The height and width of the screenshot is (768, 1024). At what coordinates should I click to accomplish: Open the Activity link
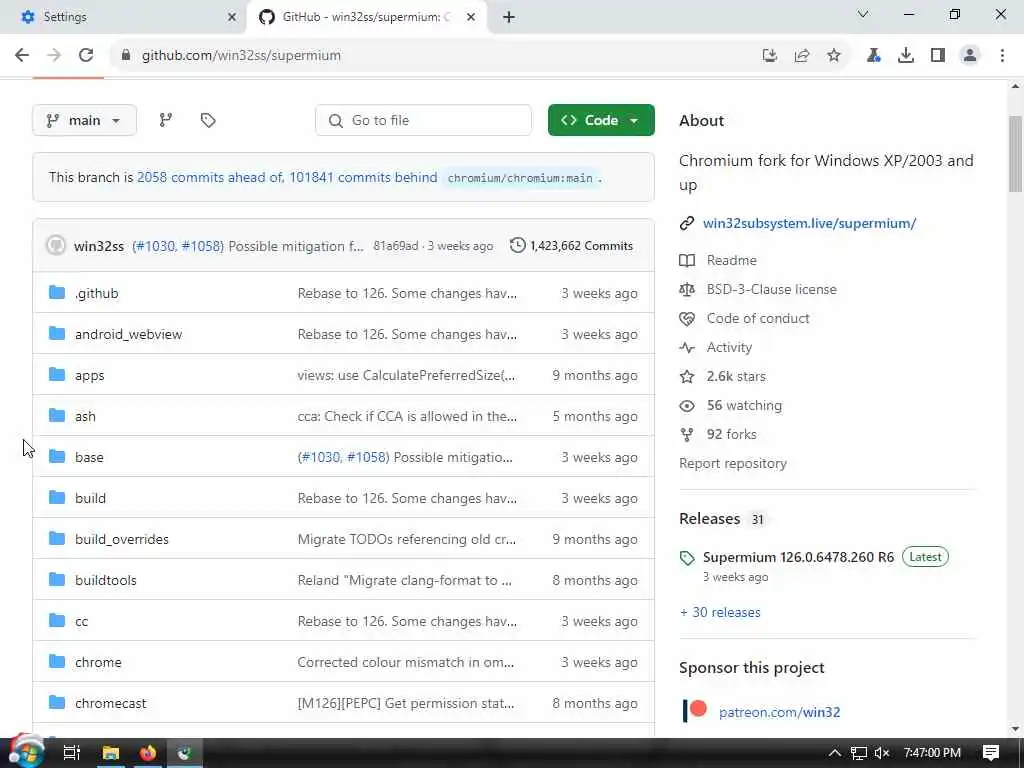pyautogui.click(x=729, y=347)
